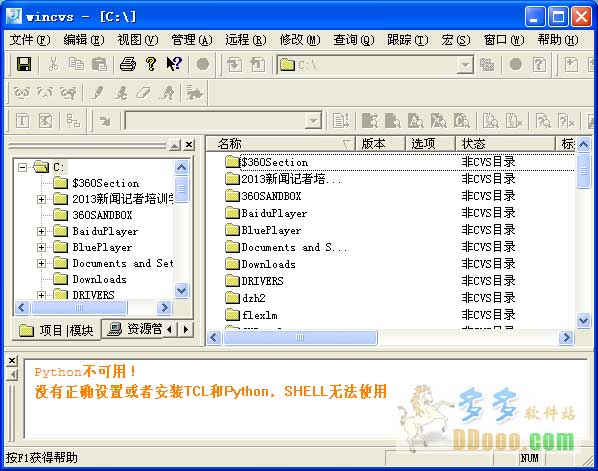This screenshot has width=598, height=471.
Task: Click the arrow icon left of filter box
Action: [104, 121]
